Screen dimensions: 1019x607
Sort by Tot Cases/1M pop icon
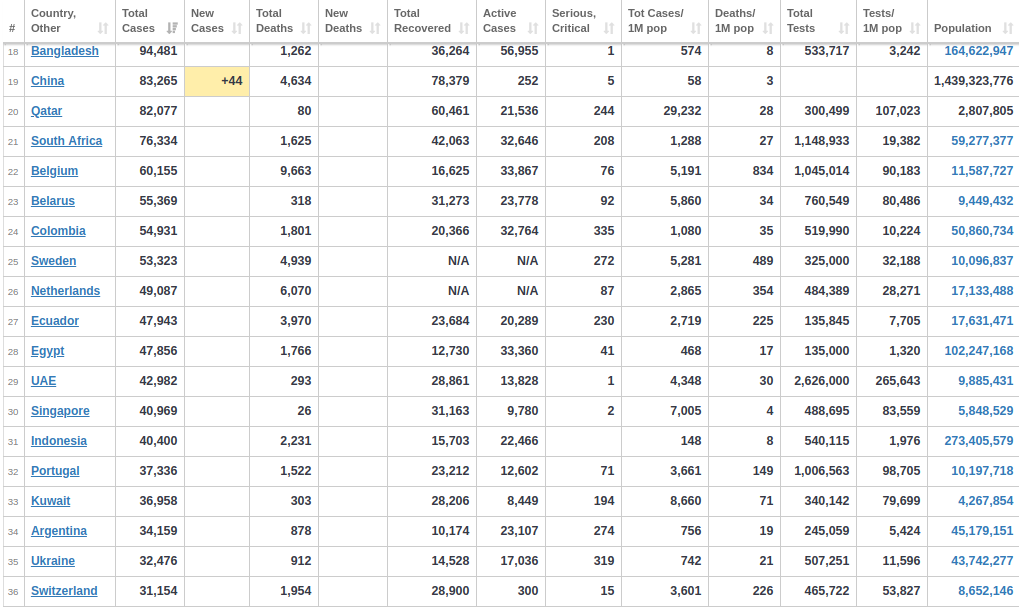pyautogui.click(x=696, y=29)
